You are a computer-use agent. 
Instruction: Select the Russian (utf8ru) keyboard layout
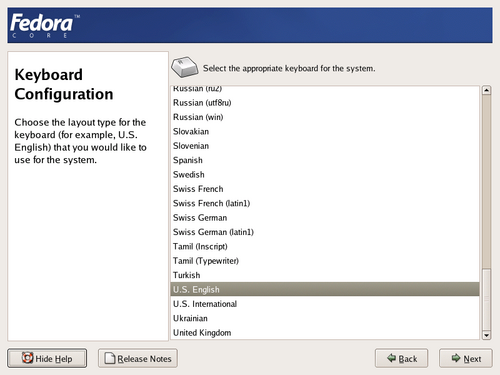tap(325, 103)
